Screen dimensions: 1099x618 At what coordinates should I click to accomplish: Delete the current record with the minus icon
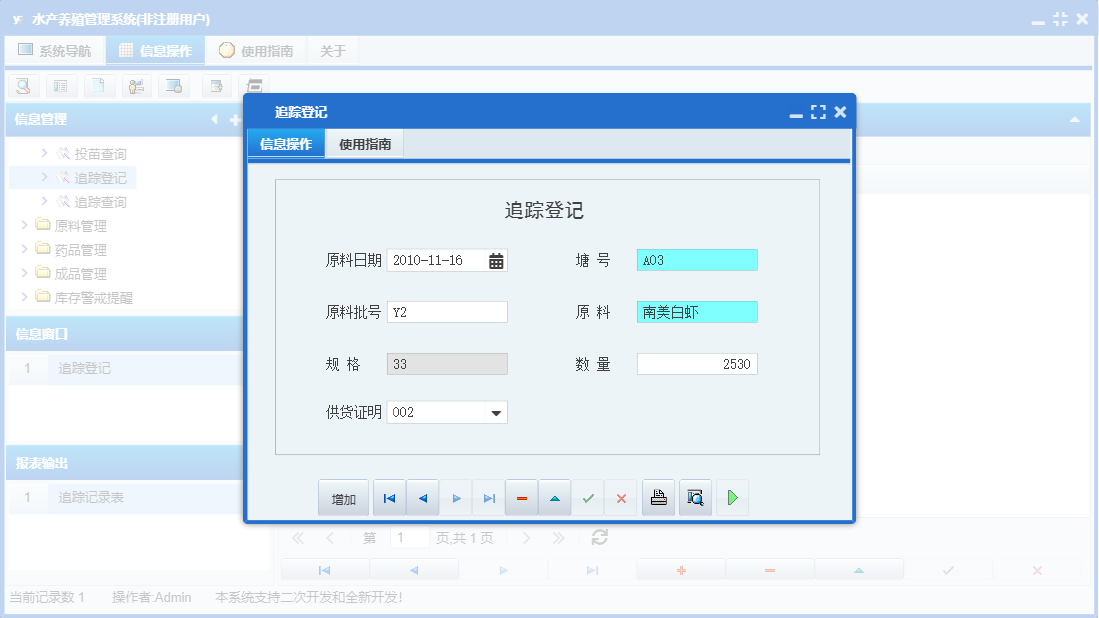[521, 497]
